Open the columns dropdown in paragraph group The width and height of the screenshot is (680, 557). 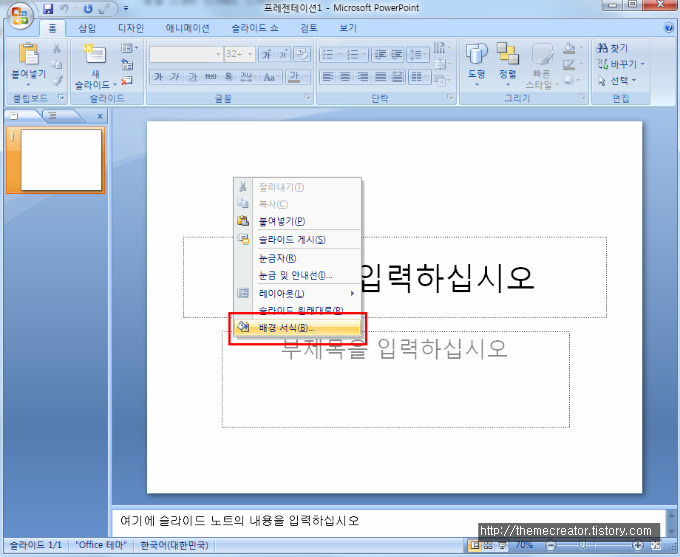point(420,77)
